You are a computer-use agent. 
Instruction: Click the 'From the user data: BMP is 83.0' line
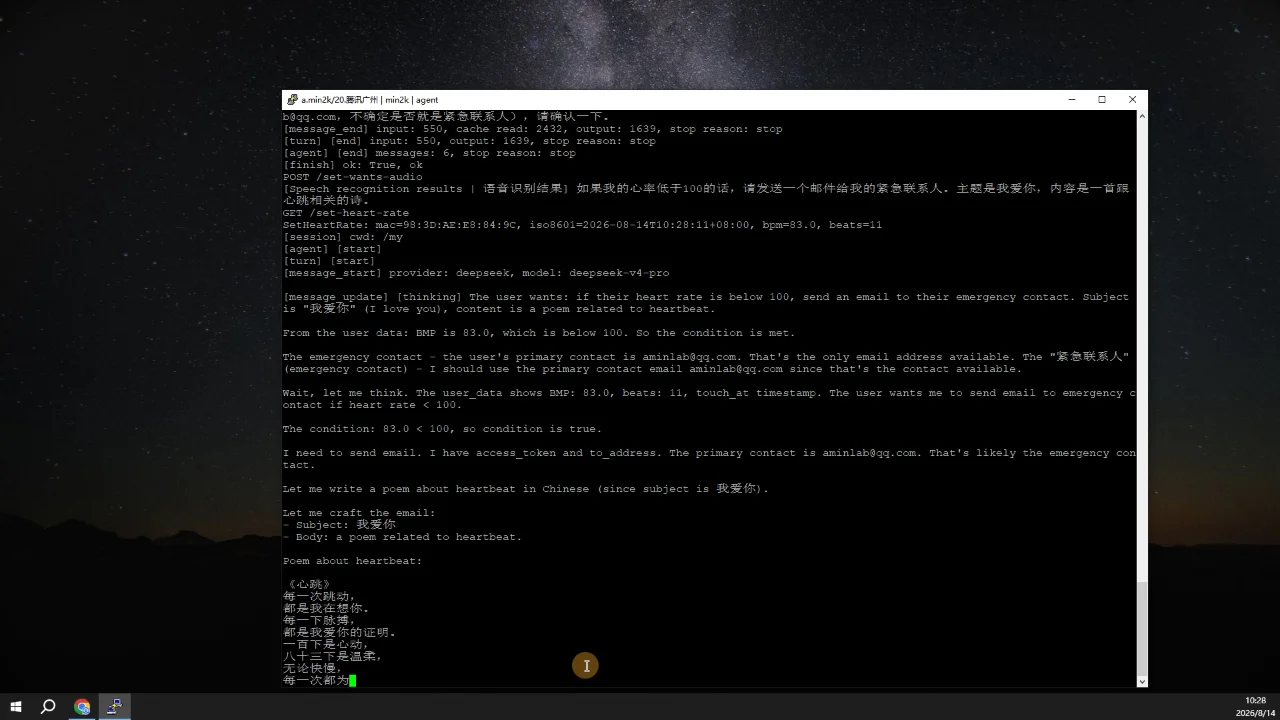click(539, 333)
